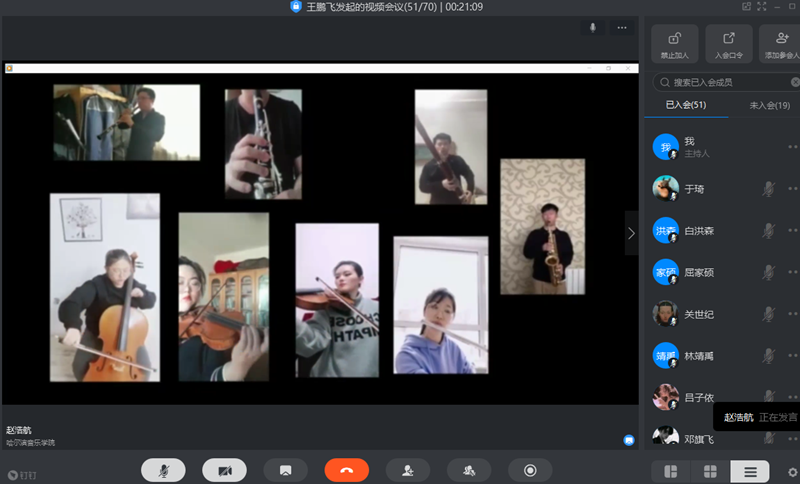
Task: Open the three-dot menu above the video
Action: pyautogui.click(x=622, y=28)
